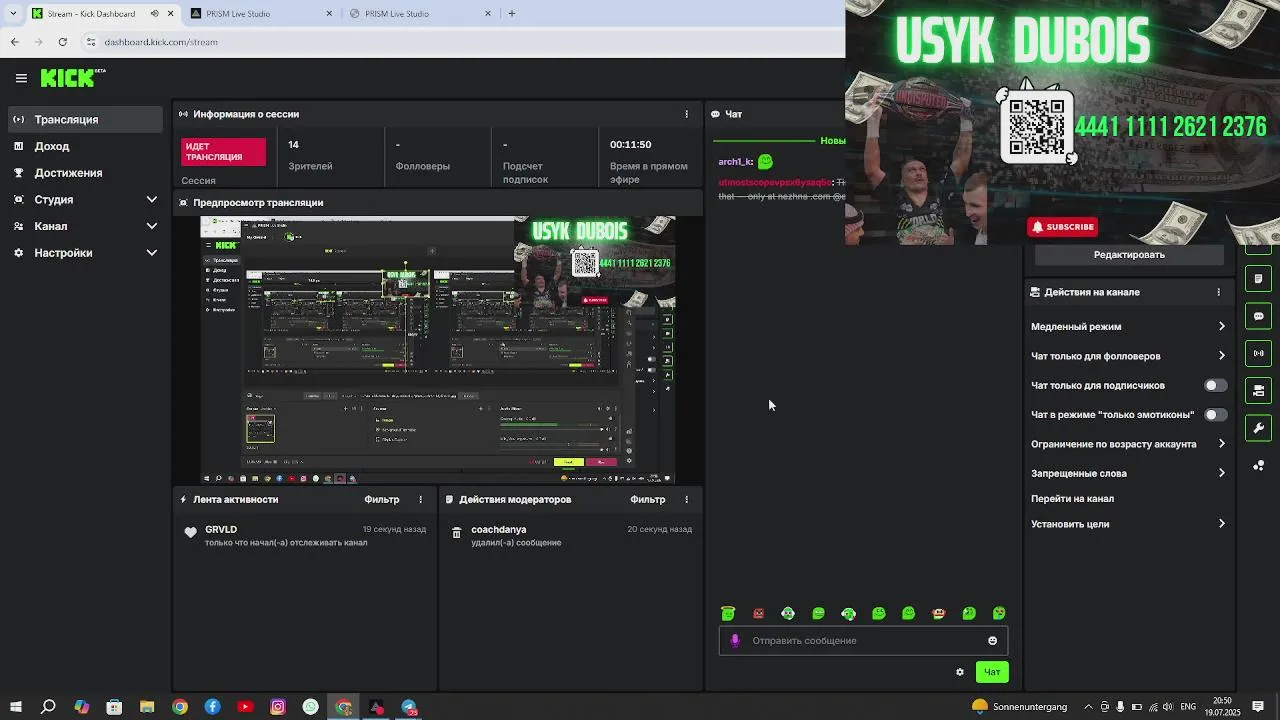This screenshot has height=720, width=1280.
Task: Expand the Студия sidebar menu
Action: coord(83,200)
